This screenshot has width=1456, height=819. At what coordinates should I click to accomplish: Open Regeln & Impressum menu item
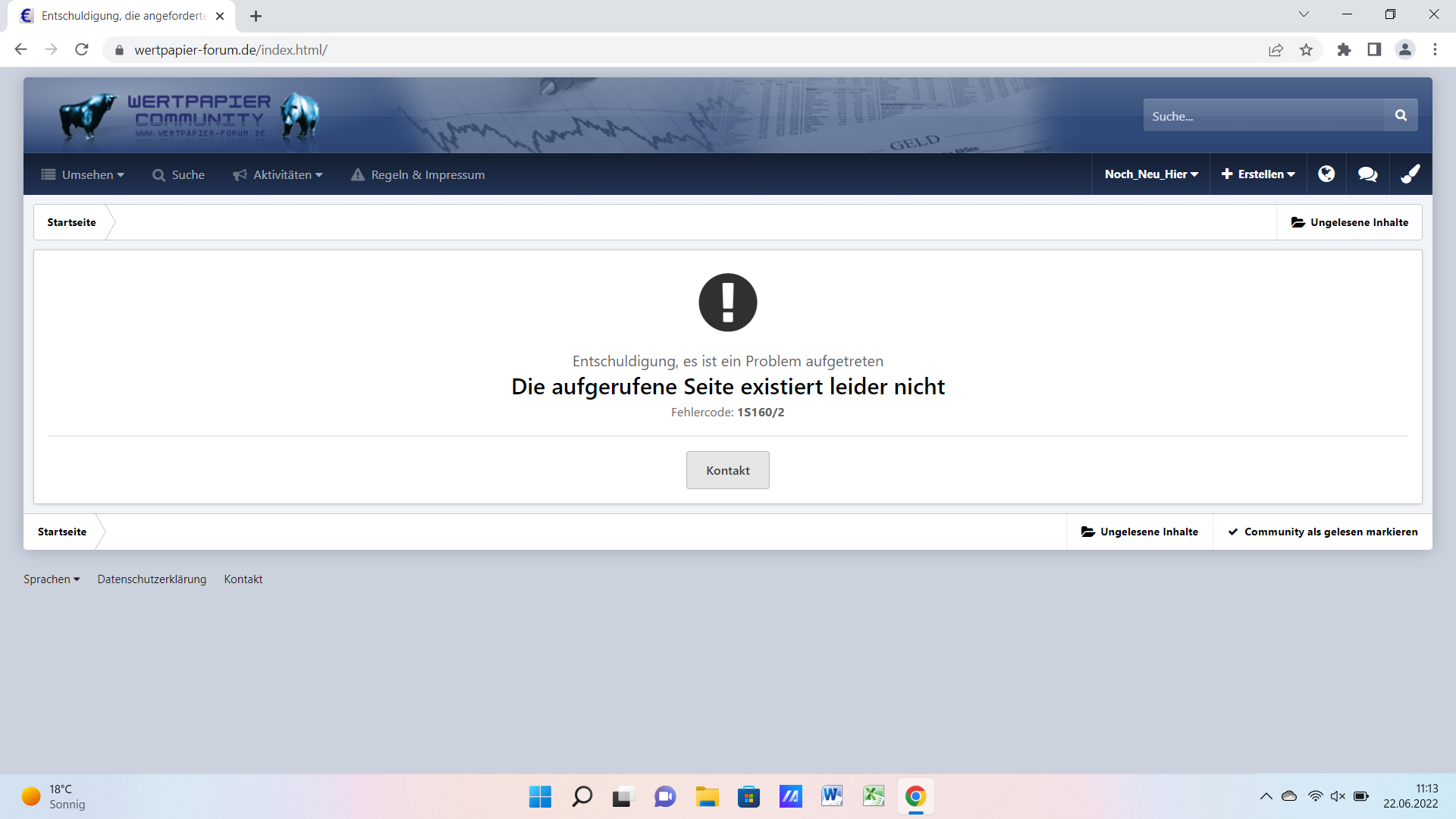418,174
